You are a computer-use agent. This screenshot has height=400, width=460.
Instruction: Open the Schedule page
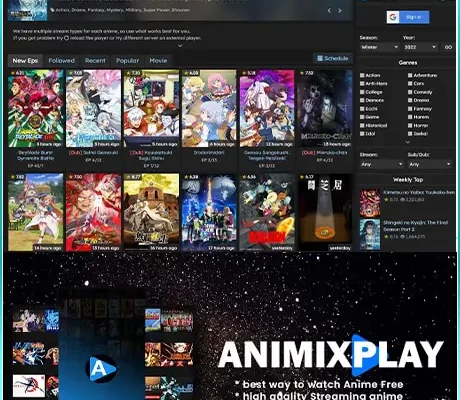click(x=333, y=58)
